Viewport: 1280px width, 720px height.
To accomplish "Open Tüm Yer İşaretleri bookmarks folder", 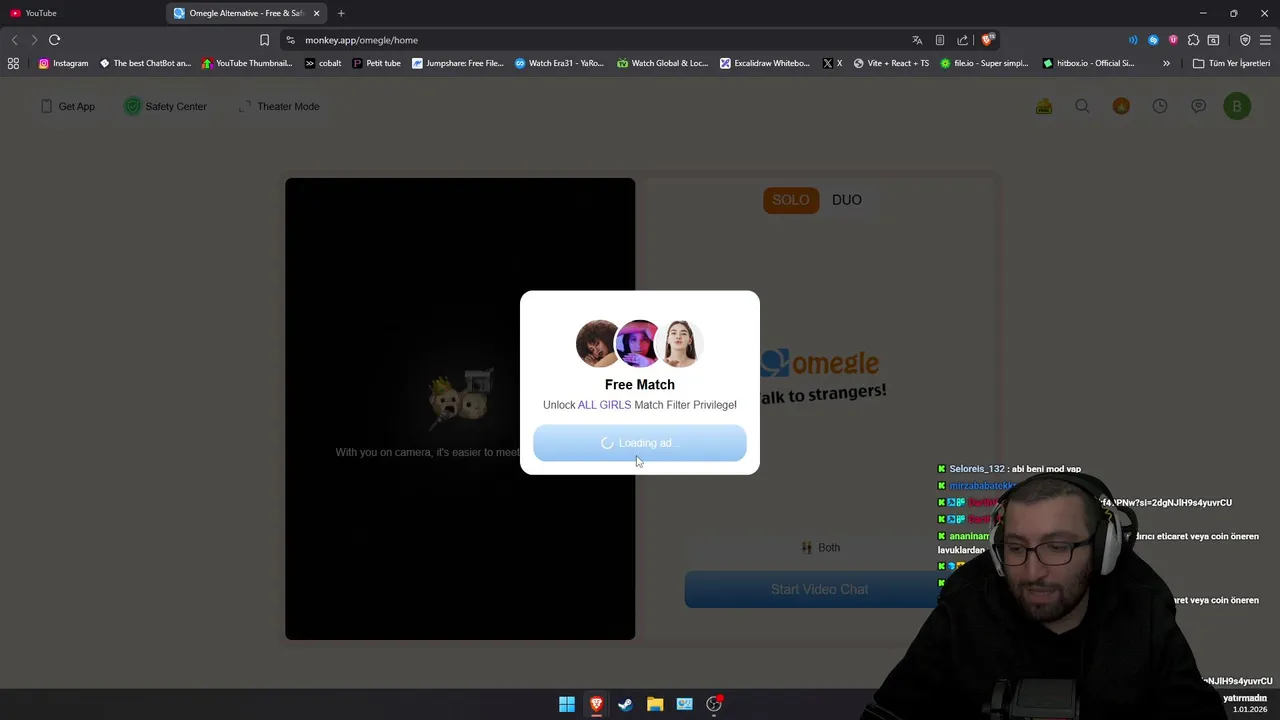I will pyautogui.click(x=1231, y=63).
